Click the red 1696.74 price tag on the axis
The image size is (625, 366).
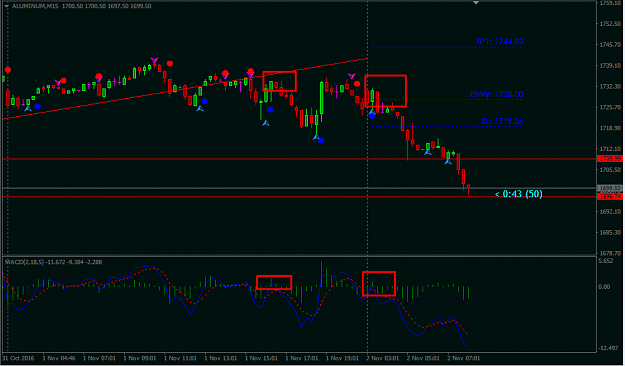coord(610,197)
